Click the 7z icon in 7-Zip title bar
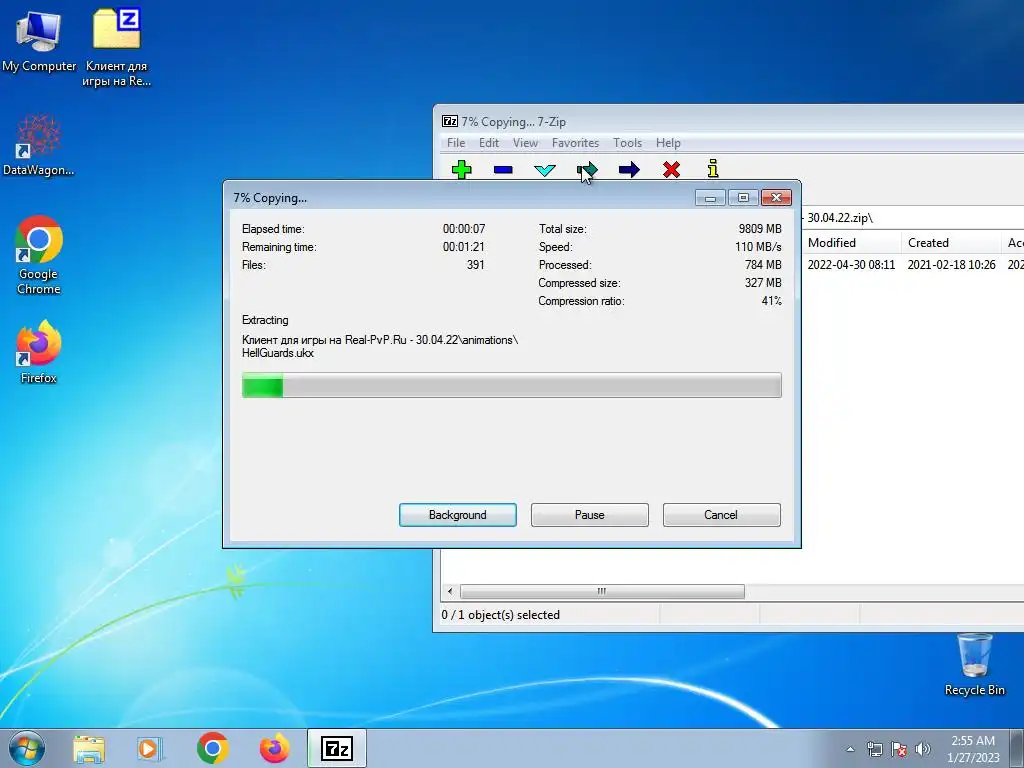1024x768 pixels. coord(449,121)
